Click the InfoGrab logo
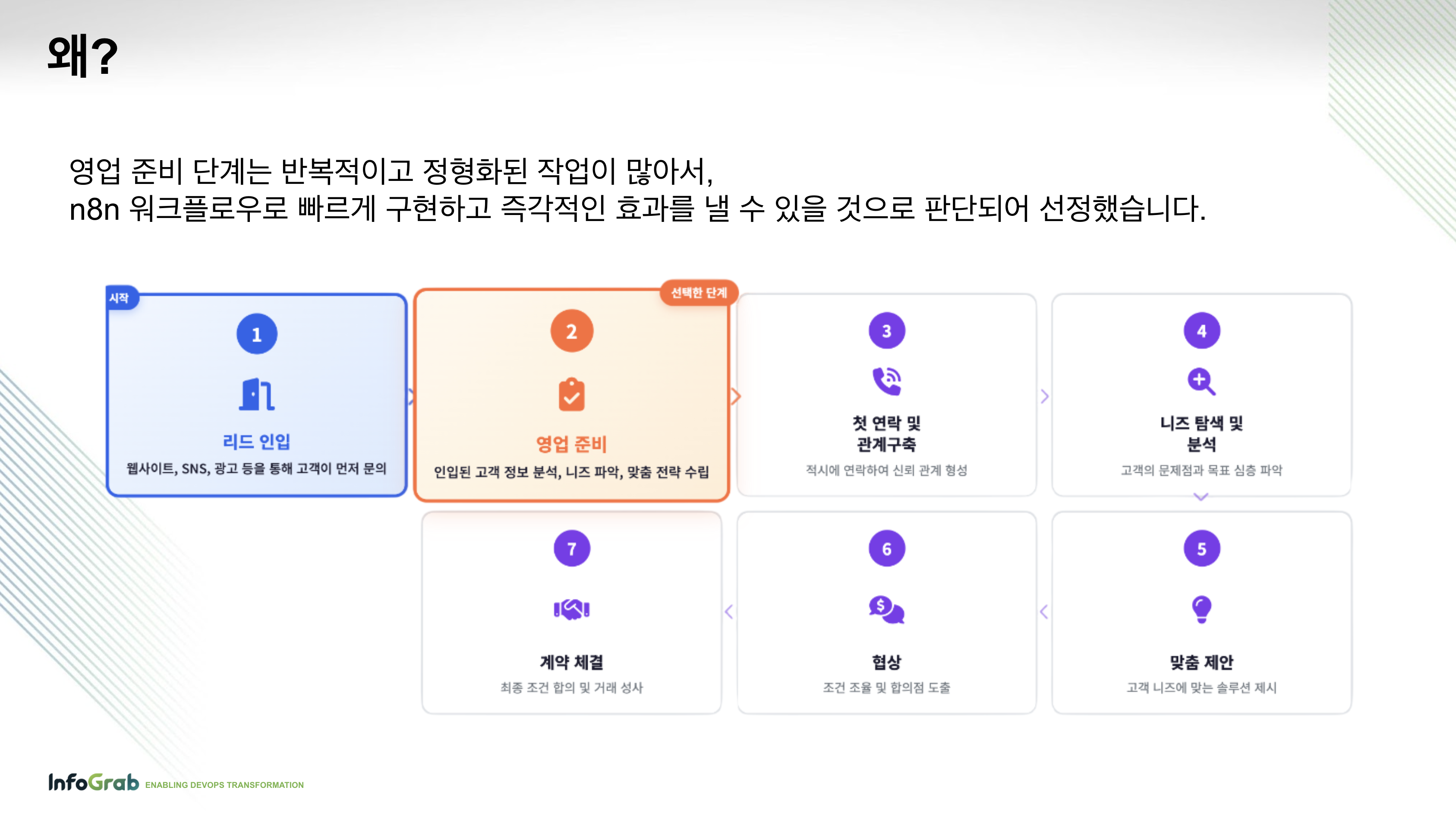The image size is (1456, 822). pyautogui.click(x=93, y=782)
